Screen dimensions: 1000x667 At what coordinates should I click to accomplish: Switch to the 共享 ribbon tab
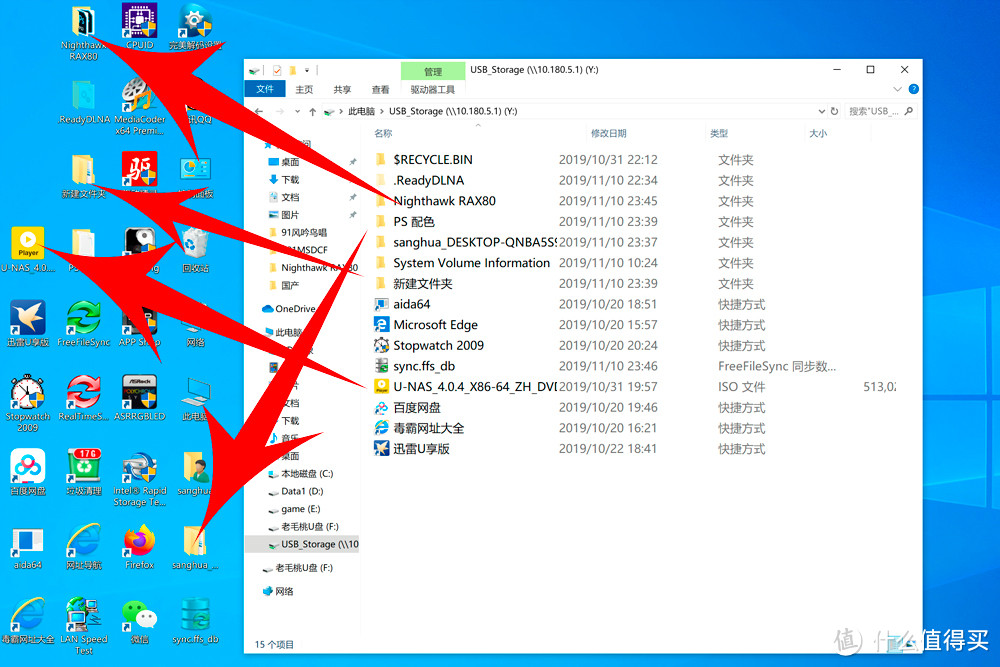coord(342,90)
